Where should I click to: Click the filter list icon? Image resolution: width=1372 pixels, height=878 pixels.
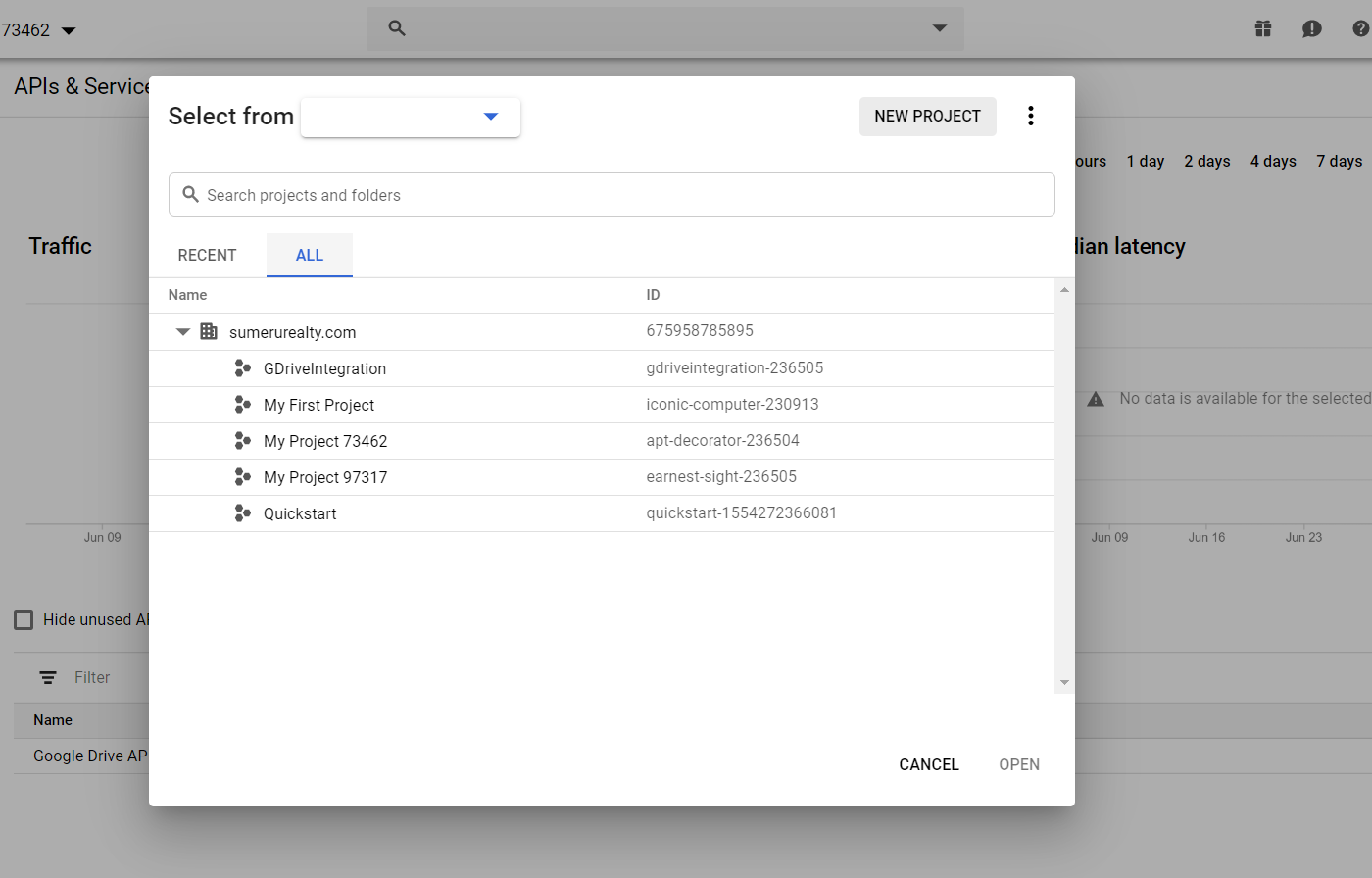click(x=48, y=677)
